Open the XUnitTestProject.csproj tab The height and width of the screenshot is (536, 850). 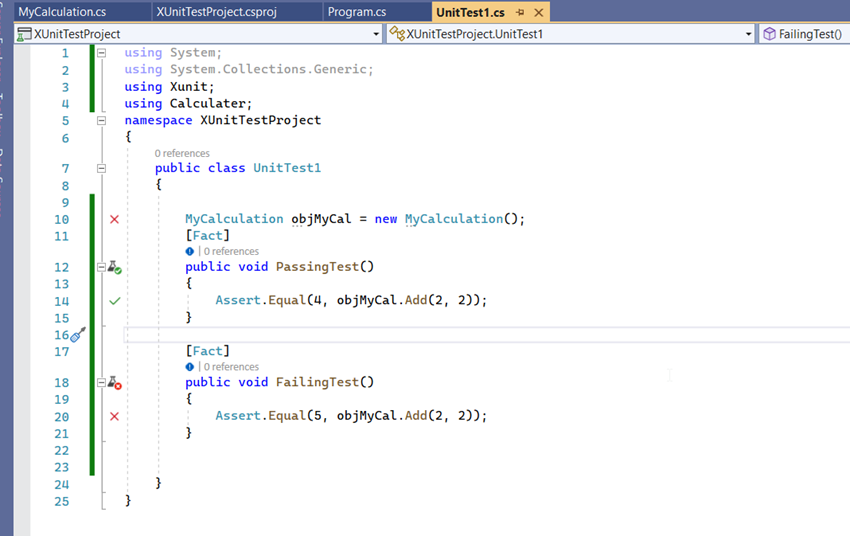tap(216, 12)
